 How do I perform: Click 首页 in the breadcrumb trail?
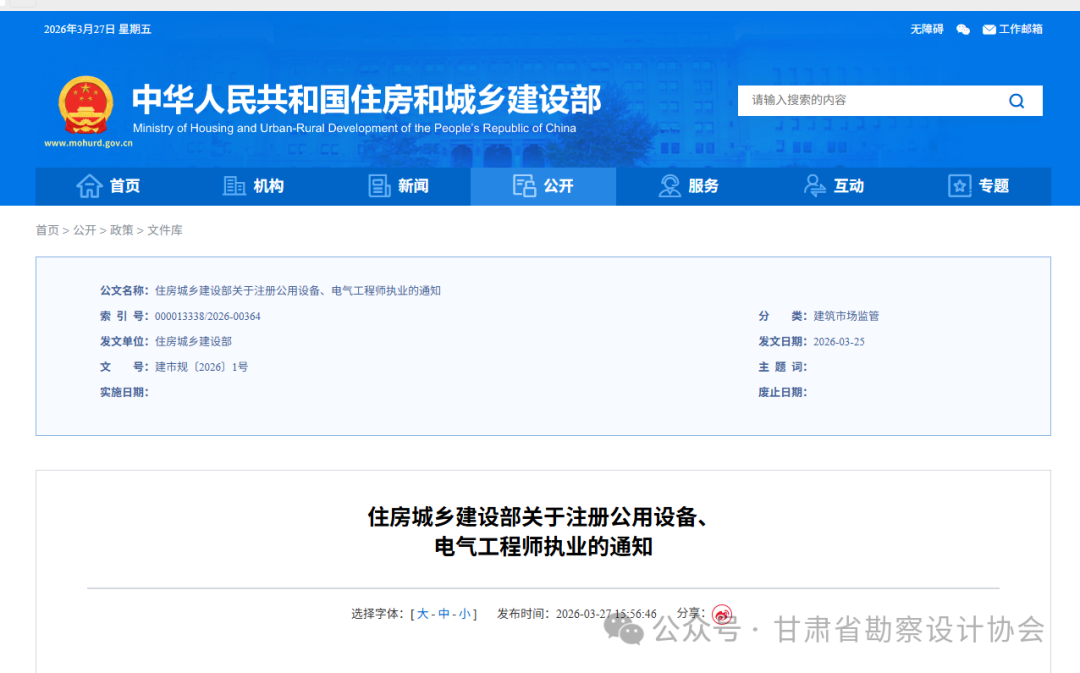pos(47,230)
